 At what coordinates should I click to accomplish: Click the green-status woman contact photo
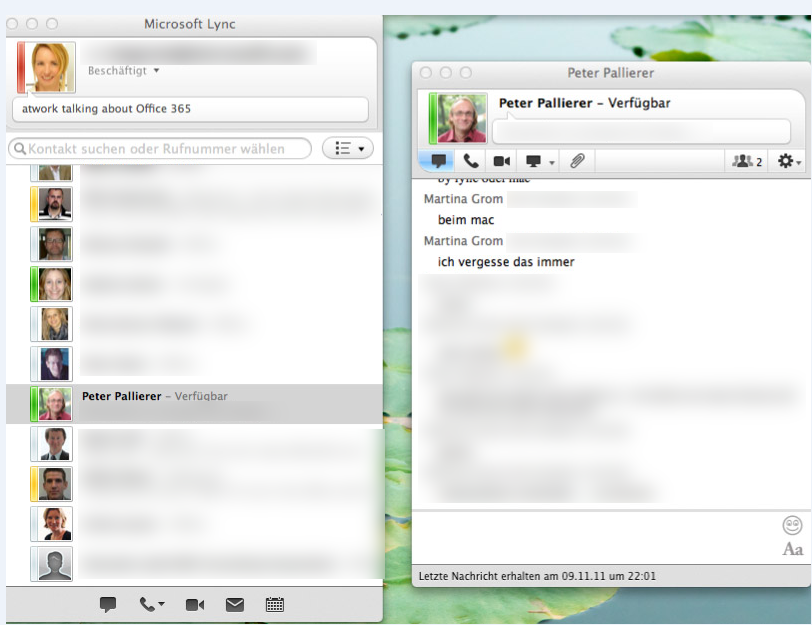(x=55, y=284)
